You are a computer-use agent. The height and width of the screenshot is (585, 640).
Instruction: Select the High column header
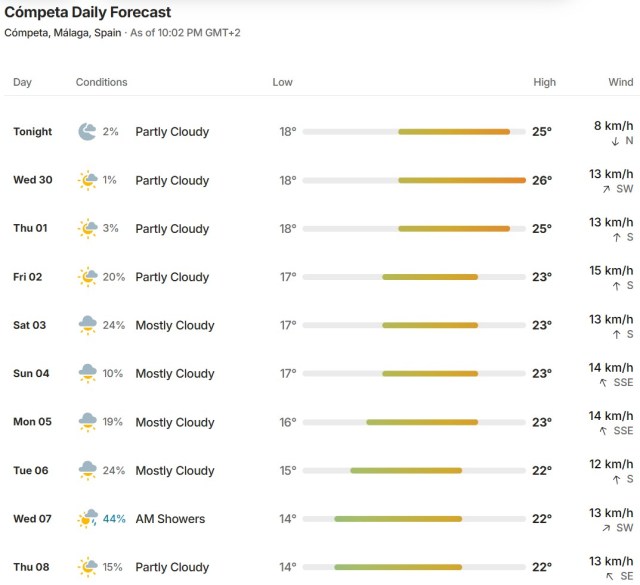coord(544,82)
